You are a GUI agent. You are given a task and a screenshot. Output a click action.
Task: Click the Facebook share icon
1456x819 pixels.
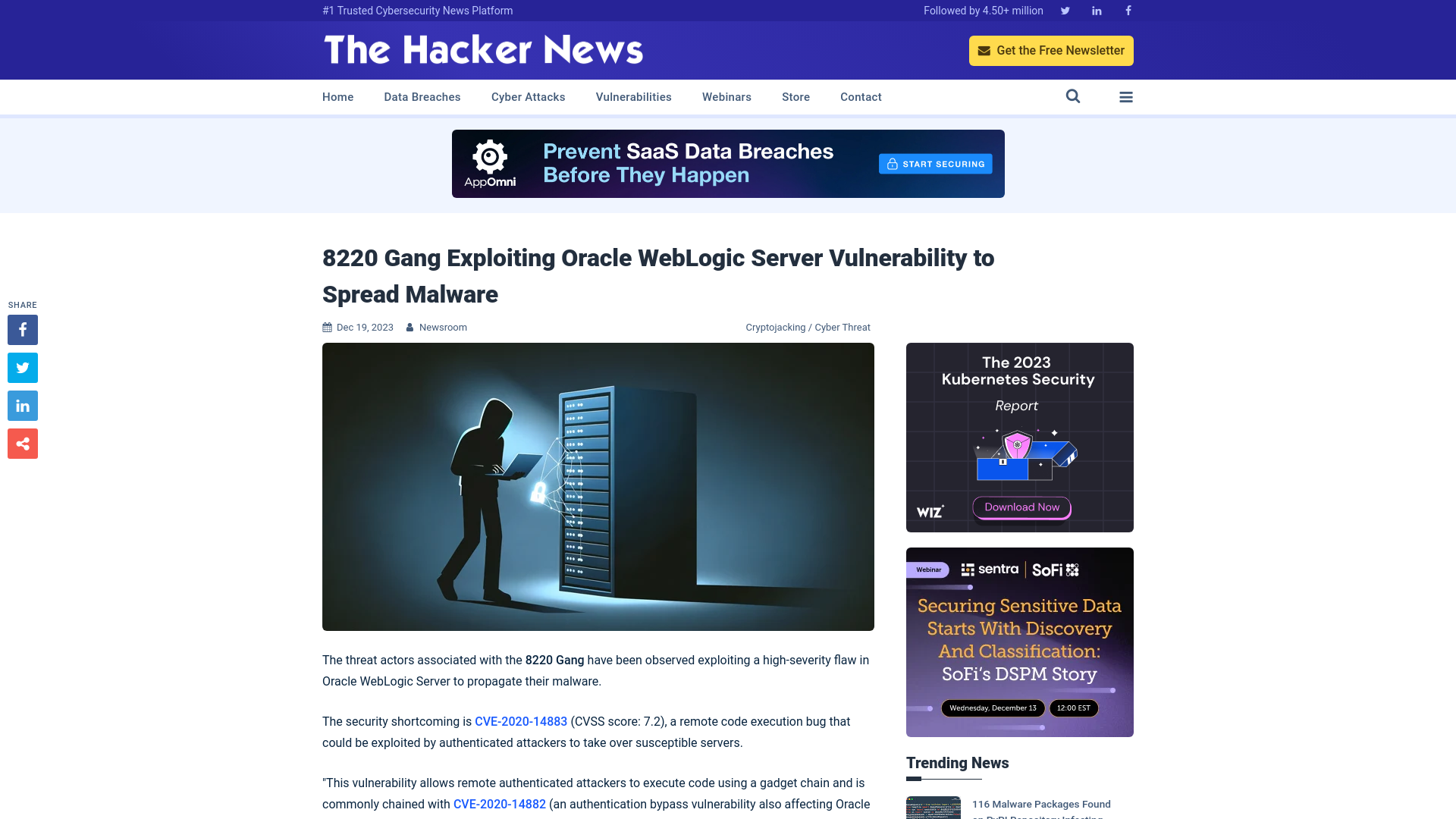(x=22, y=329)
